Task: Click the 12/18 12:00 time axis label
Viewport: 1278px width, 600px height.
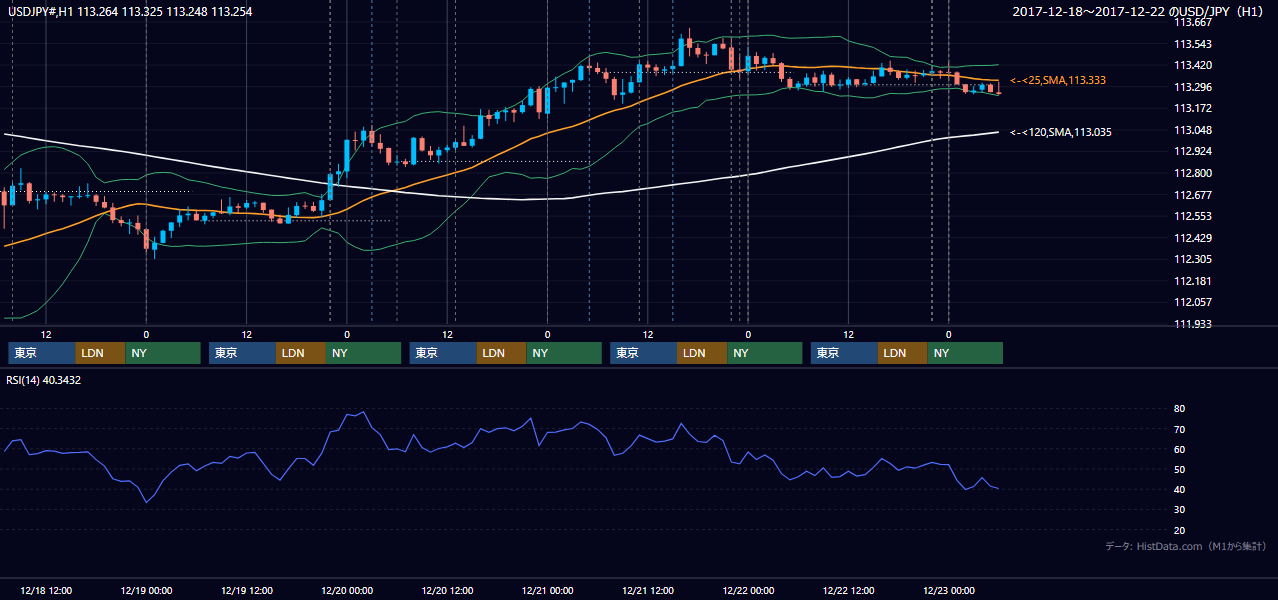Action: 46,590
